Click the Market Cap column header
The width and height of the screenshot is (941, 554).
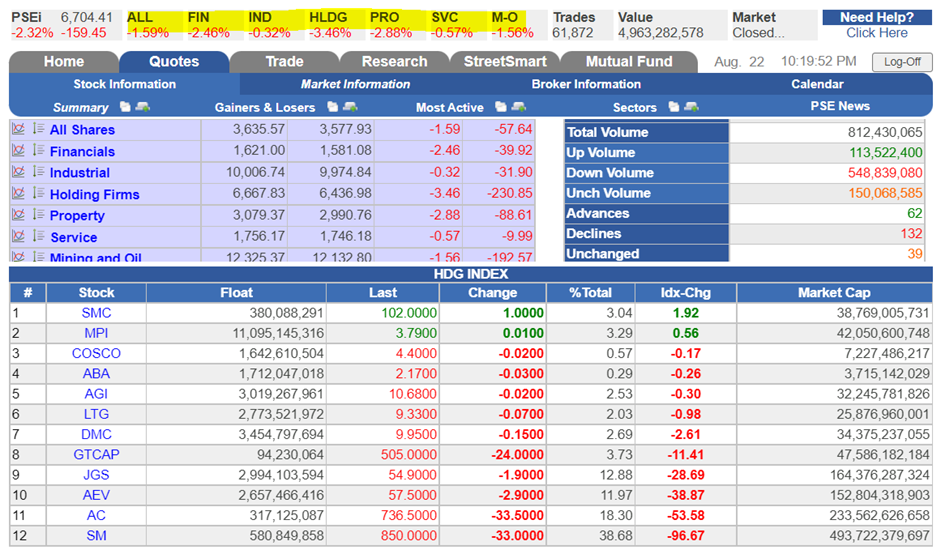(x=834, y=293)
